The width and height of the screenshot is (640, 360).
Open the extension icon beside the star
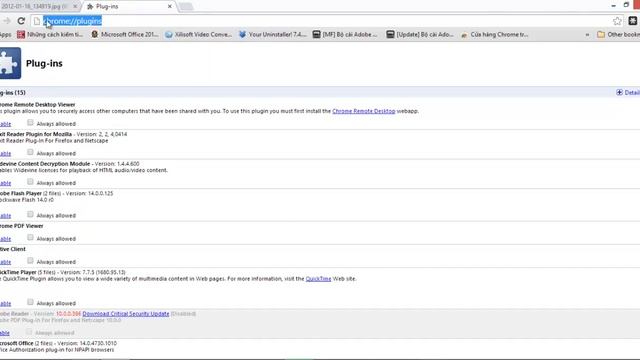click(x=633, y=21)
